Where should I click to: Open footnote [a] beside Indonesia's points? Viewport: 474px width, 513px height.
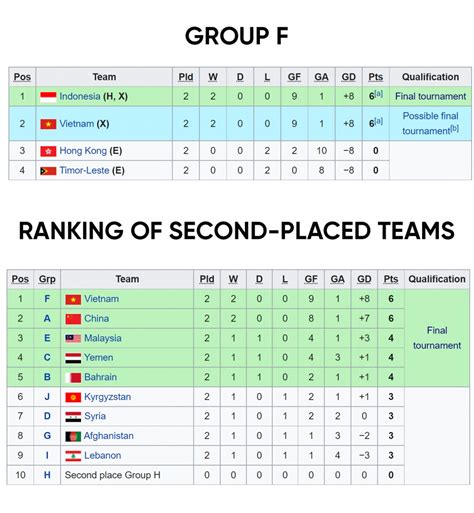click(x=378, y=94)
